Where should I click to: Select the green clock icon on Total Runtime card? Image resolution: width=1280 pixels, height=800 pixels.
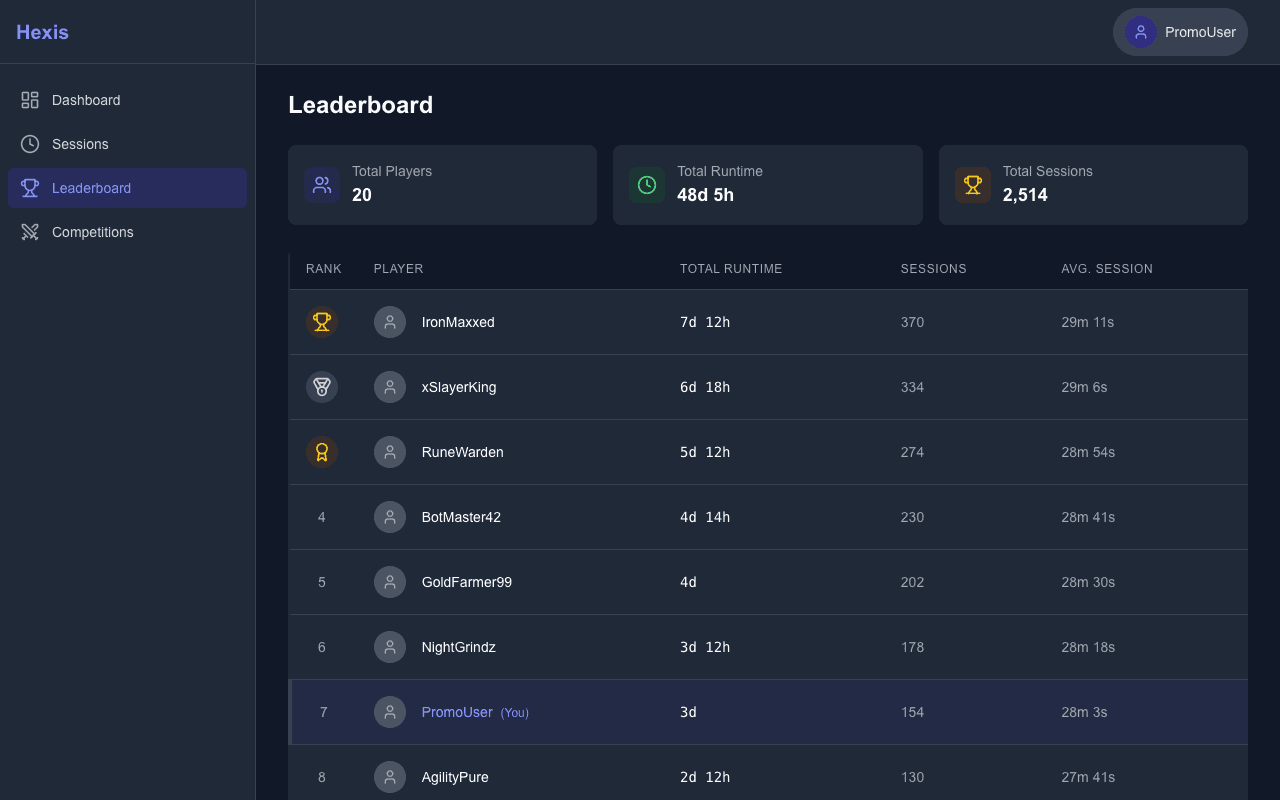click(646, 185)
